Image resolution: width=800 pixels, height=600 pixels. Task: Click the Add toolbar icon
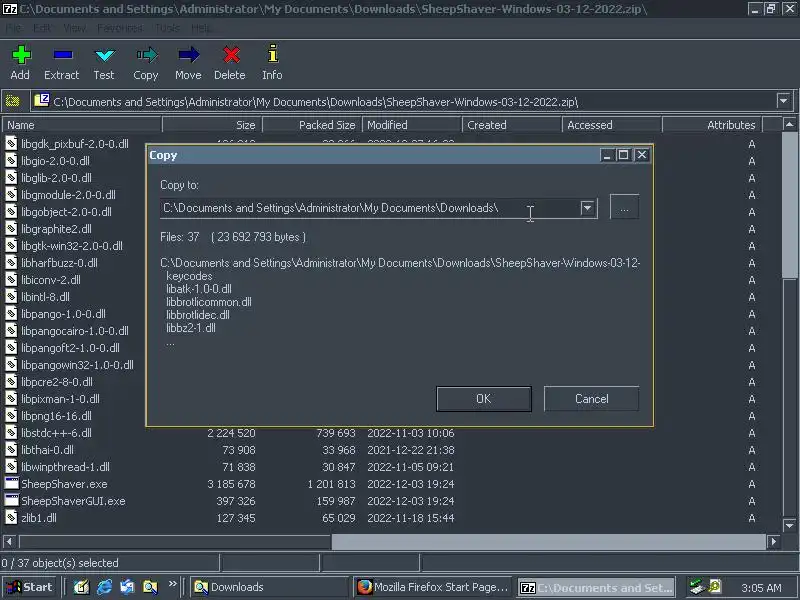tap(21, 55)
